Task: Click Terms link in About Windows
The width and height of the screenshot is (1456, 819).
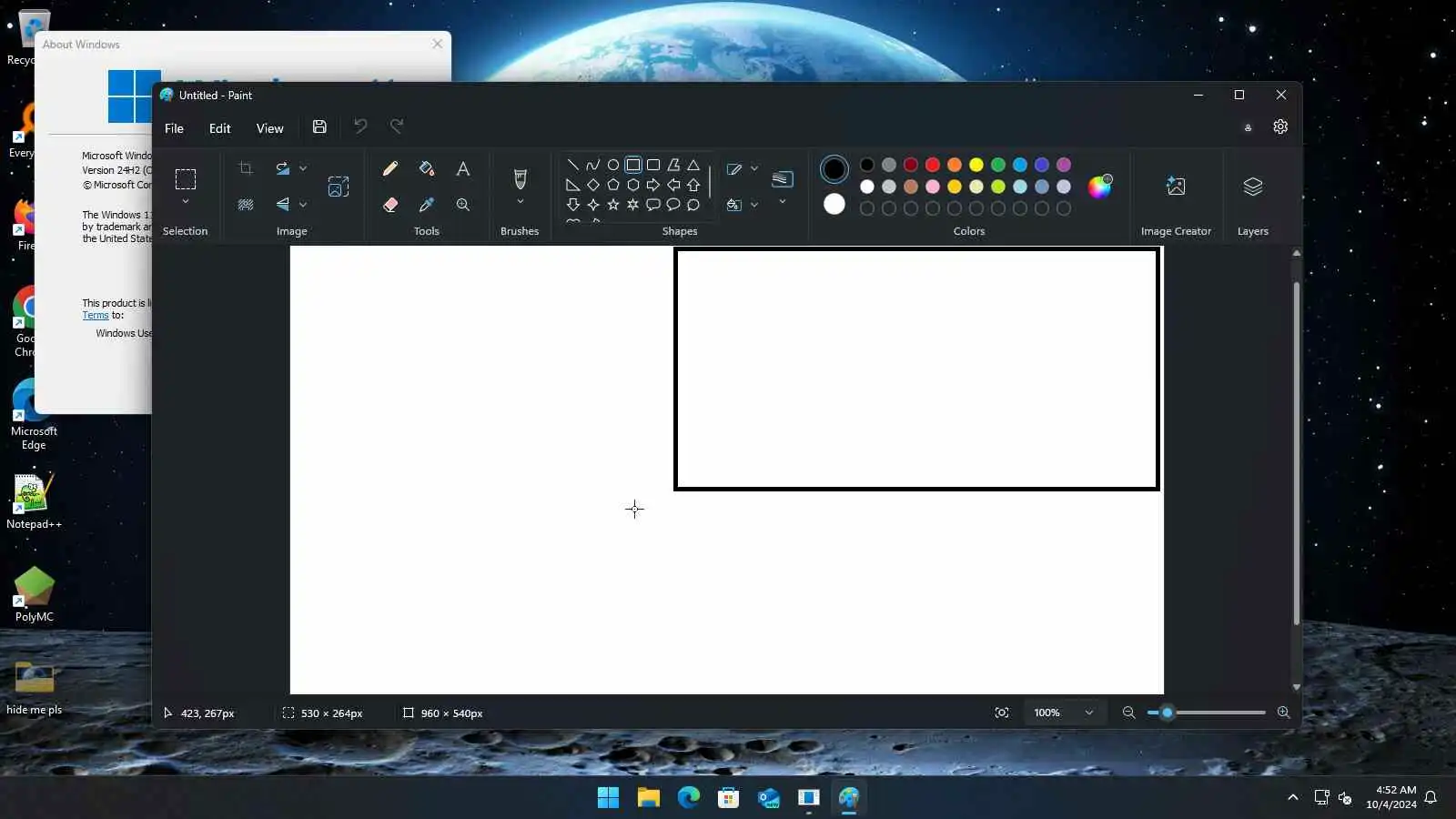Action: tap(96, 316)
